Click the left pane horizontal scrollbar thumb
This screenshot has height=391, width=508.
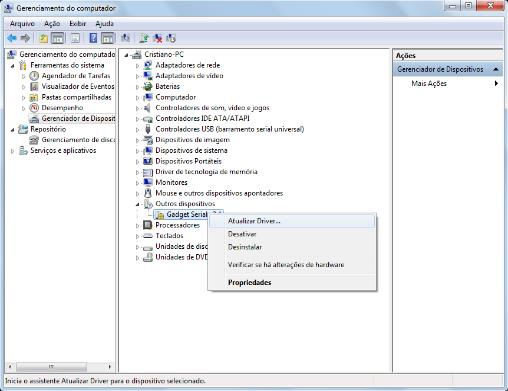click(x=51, y=367)
